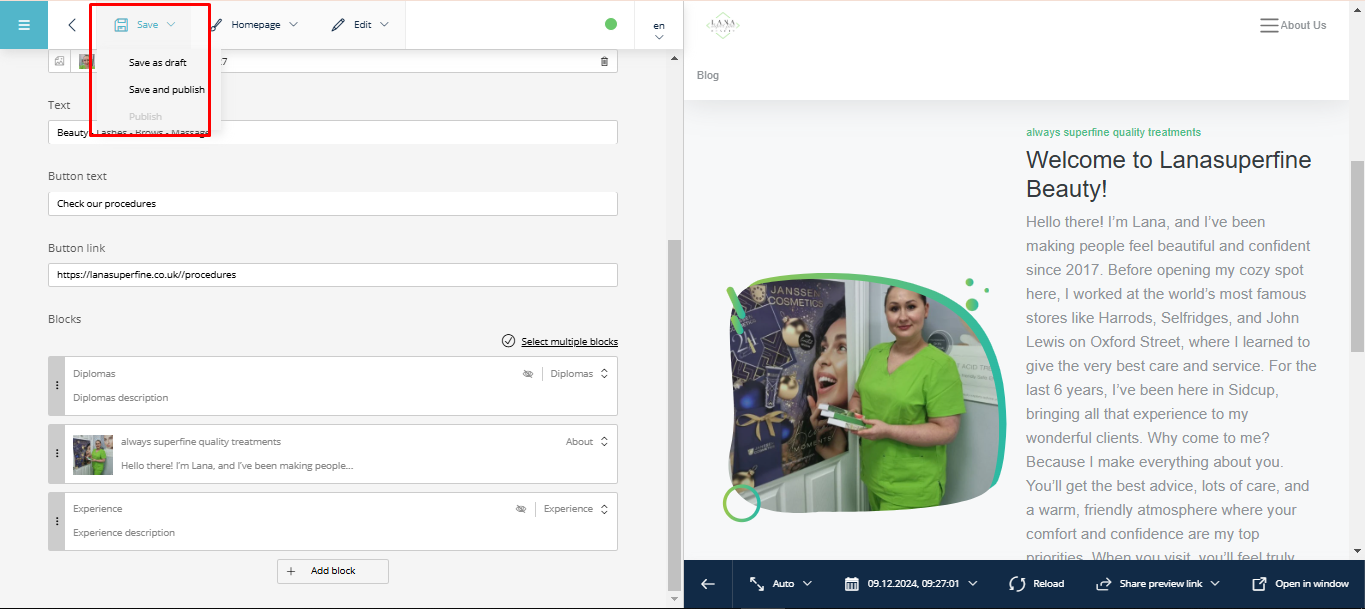Choose Save as draft from menu

pos(157,63)
